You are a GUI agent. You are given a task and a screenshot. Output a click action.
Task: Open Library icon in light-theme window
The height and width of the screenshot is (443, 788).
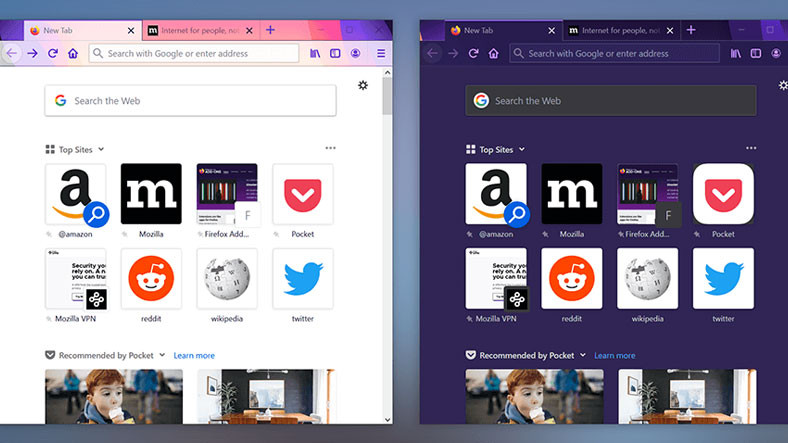(x=315, y=53)
